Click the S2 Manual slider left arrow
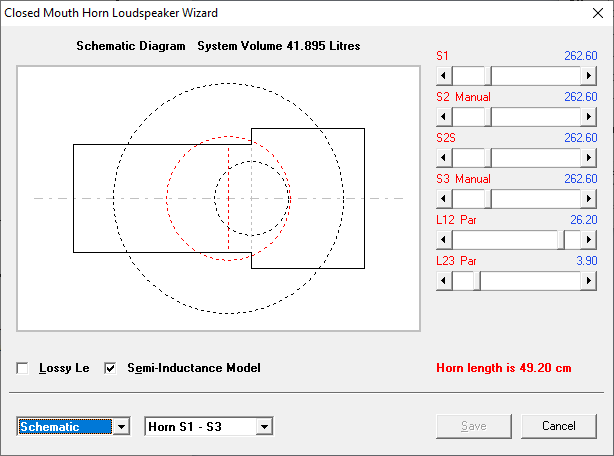Viewport: 614px width, 456px height. coord(444,117)
